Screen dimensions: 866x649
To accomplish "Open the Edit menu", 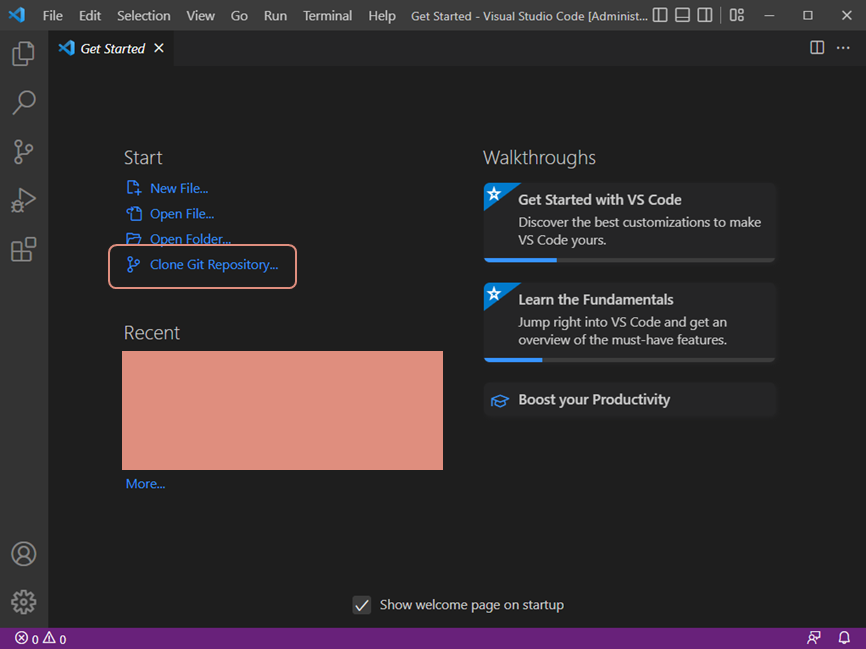I will click(x=89, y=15).
